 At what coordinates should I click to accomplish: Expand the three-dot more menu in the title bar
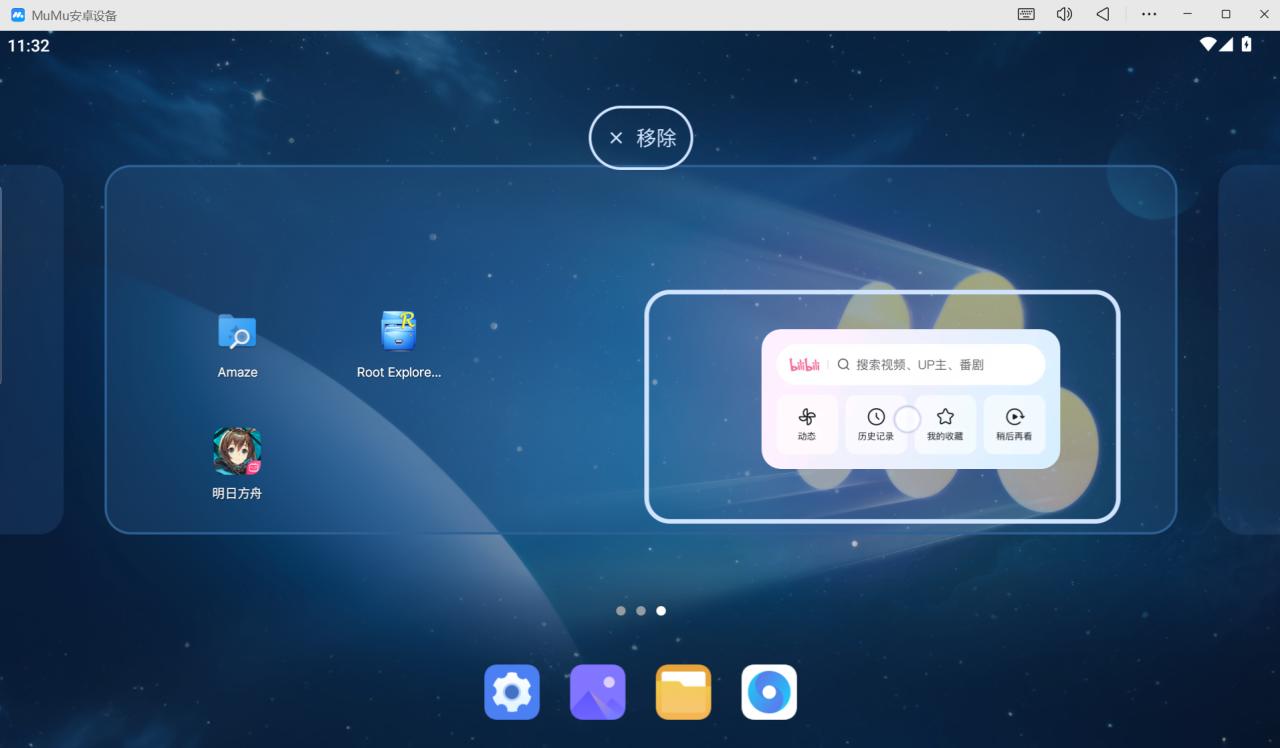click(1149, 14)
